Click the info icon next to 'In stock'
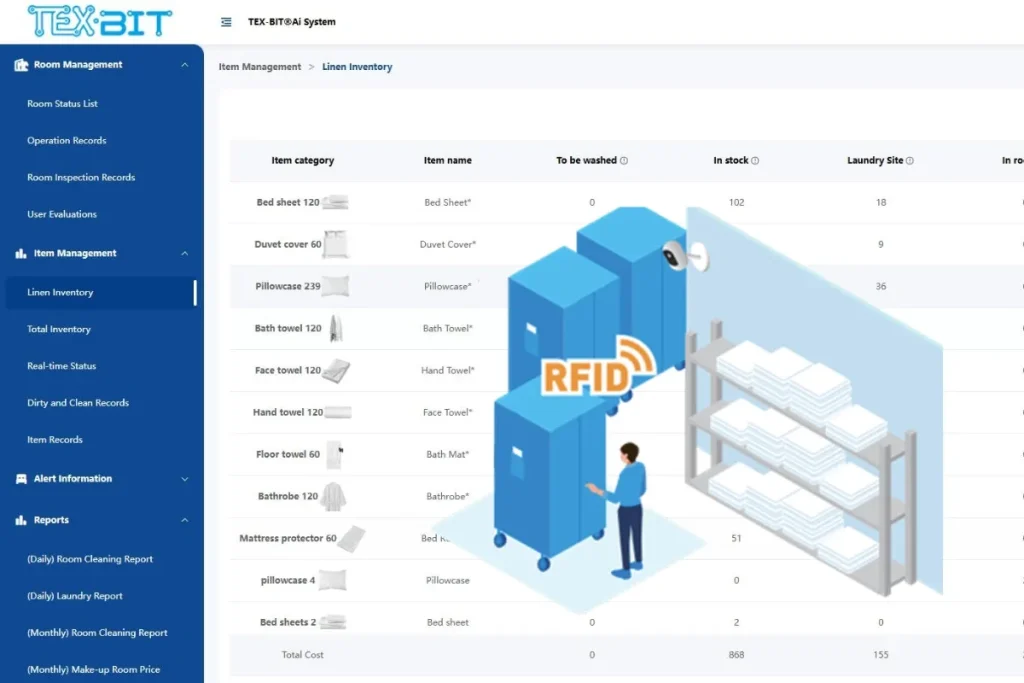Viewport: 1024px width, 683px height. coord(755,160)
